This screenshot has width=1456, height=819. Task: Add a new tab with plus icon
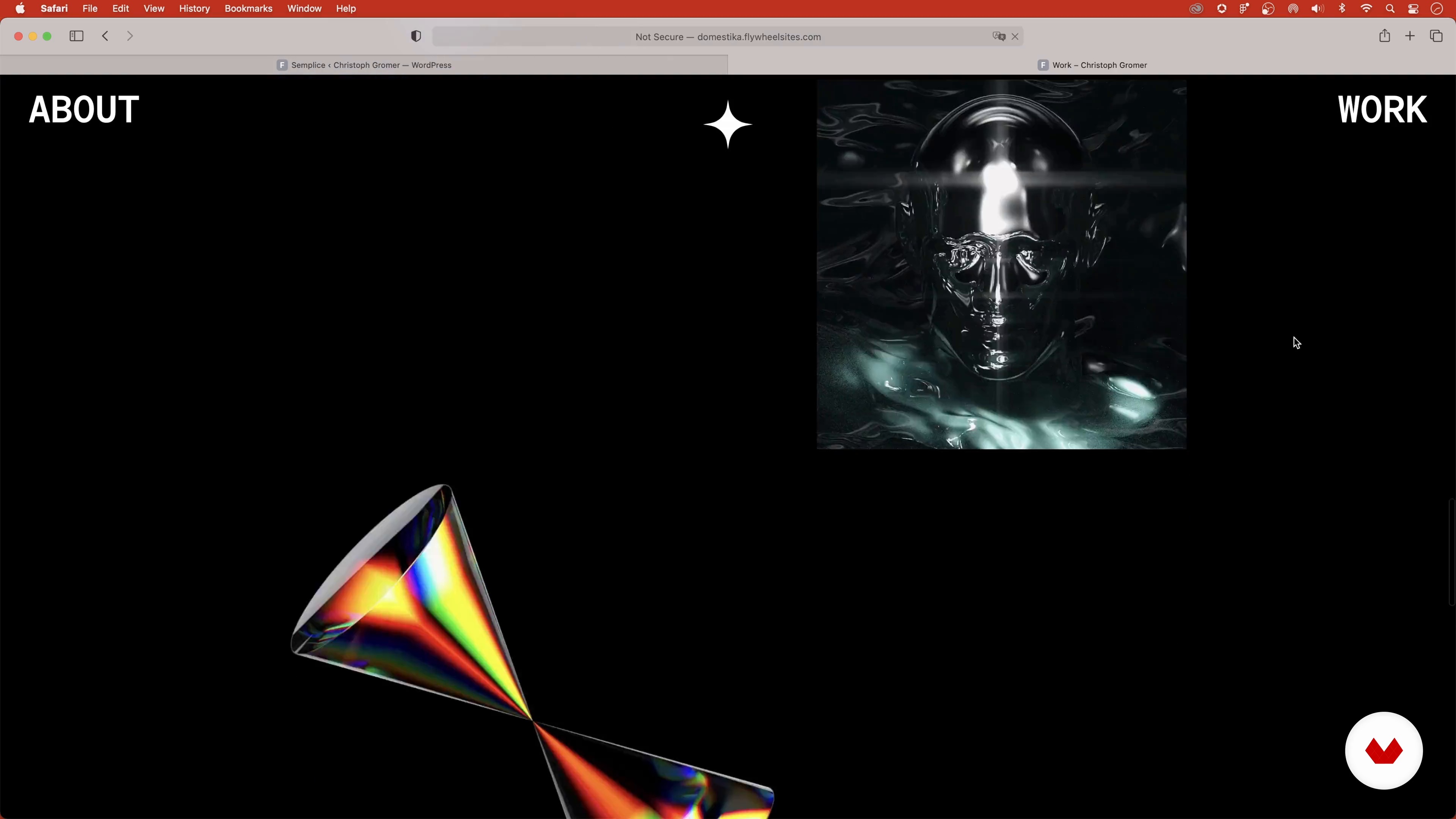1410,36
